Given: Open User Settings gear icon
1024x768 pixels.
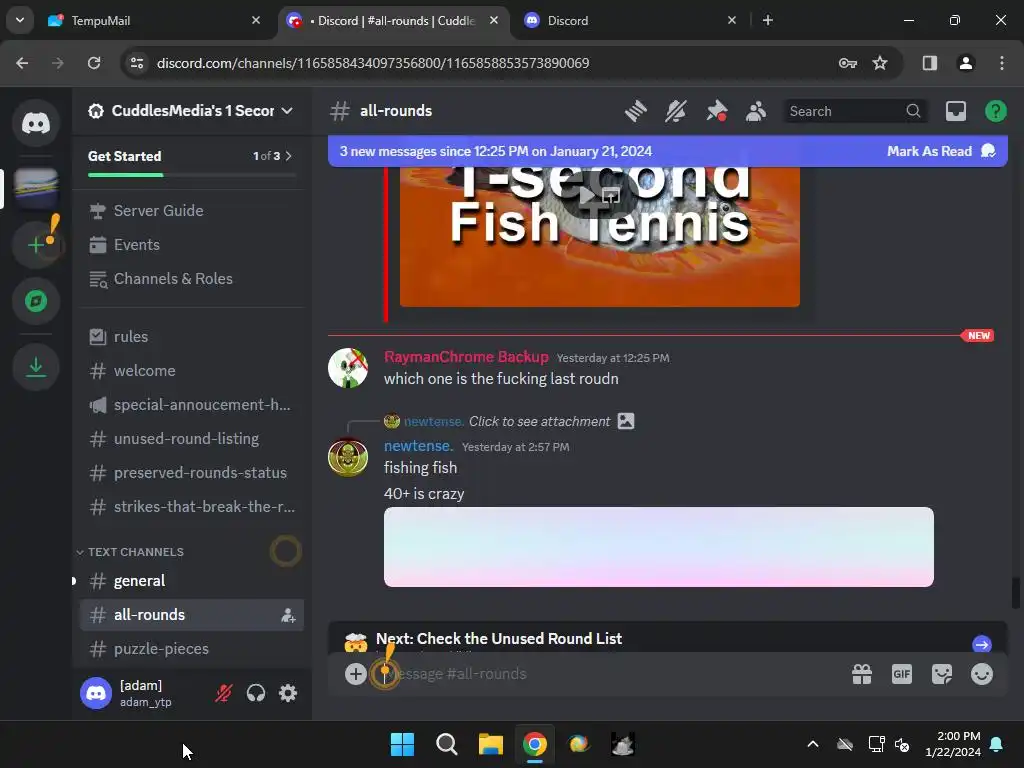Looking at the screenshot, I should (288, 693).
